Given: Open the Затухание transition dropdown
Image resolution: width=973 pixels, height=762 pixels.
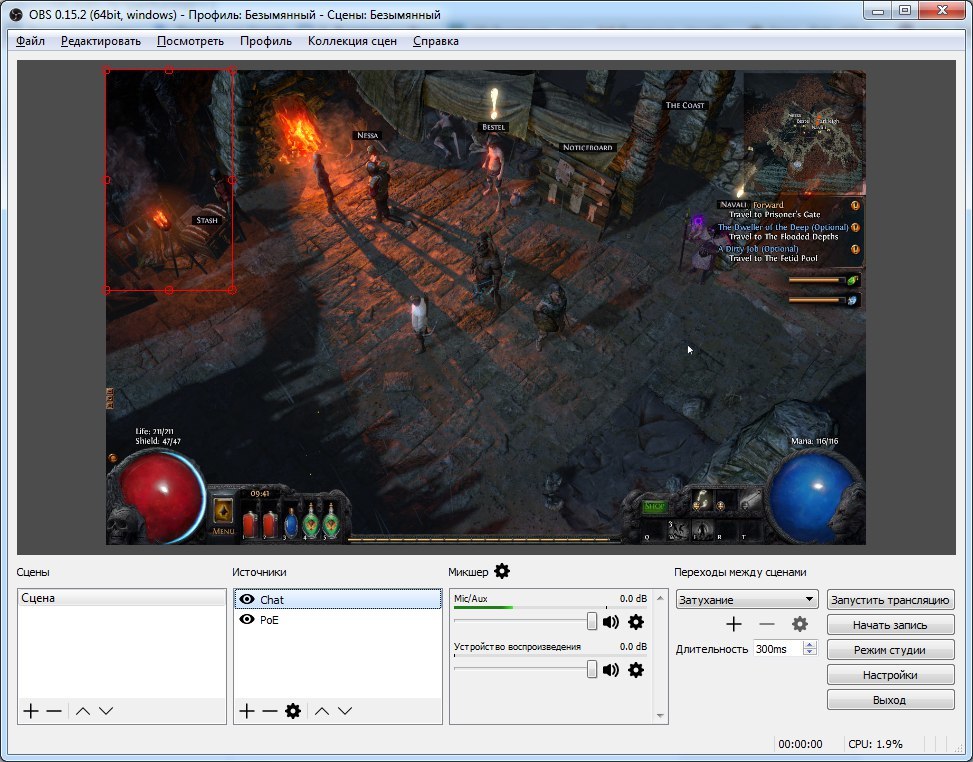Looking at the screenshot, I should (x=747, y=599).
